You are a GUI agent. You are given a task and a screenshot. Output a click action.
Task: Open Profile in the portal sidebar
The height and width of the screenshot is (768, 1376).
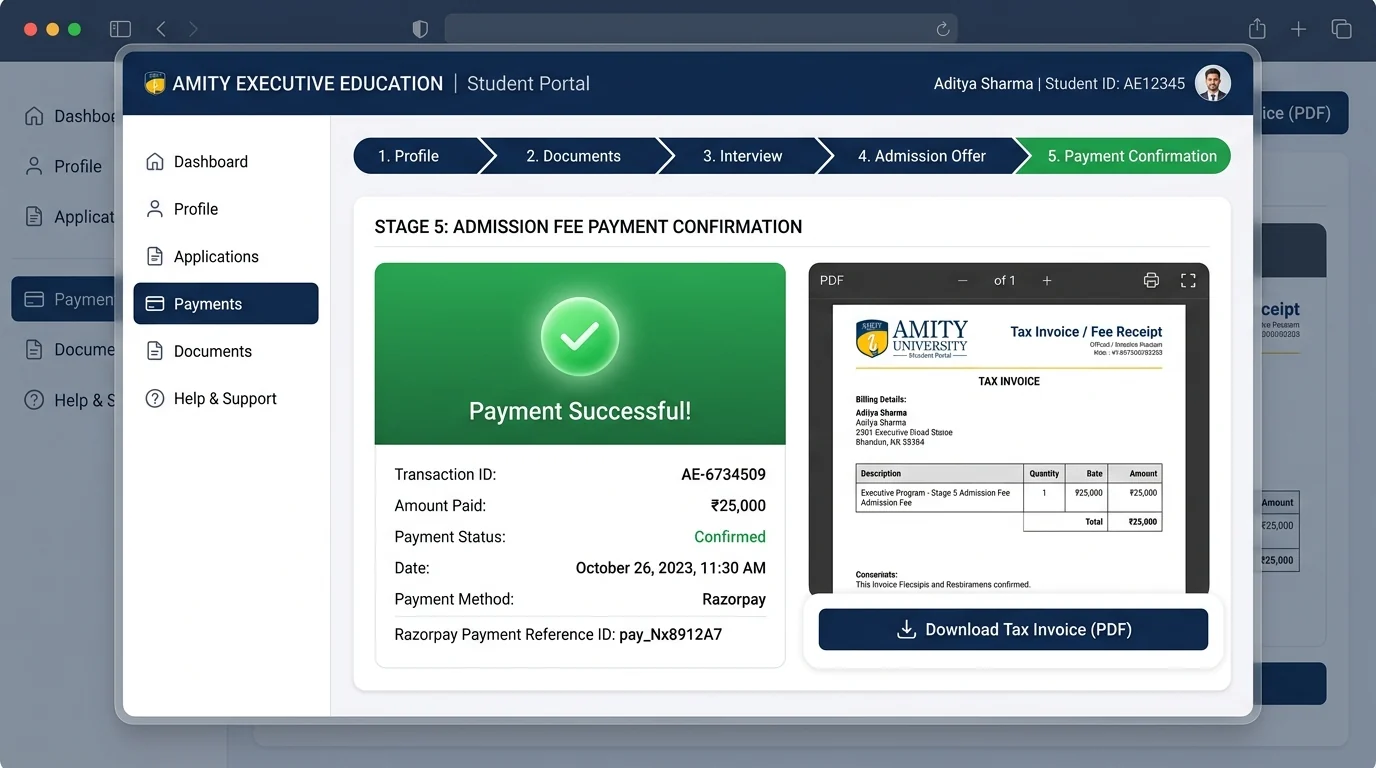tap(225, 209)
